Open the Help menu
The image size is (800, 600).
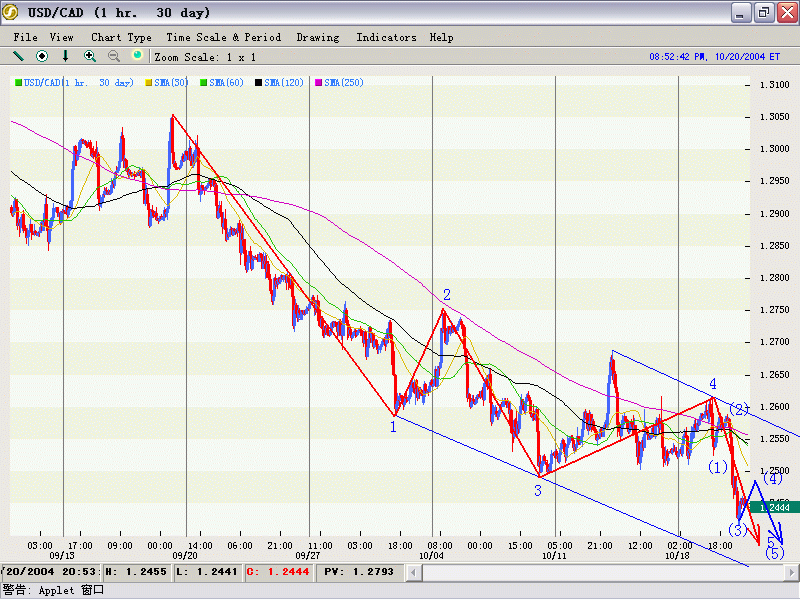441,37
